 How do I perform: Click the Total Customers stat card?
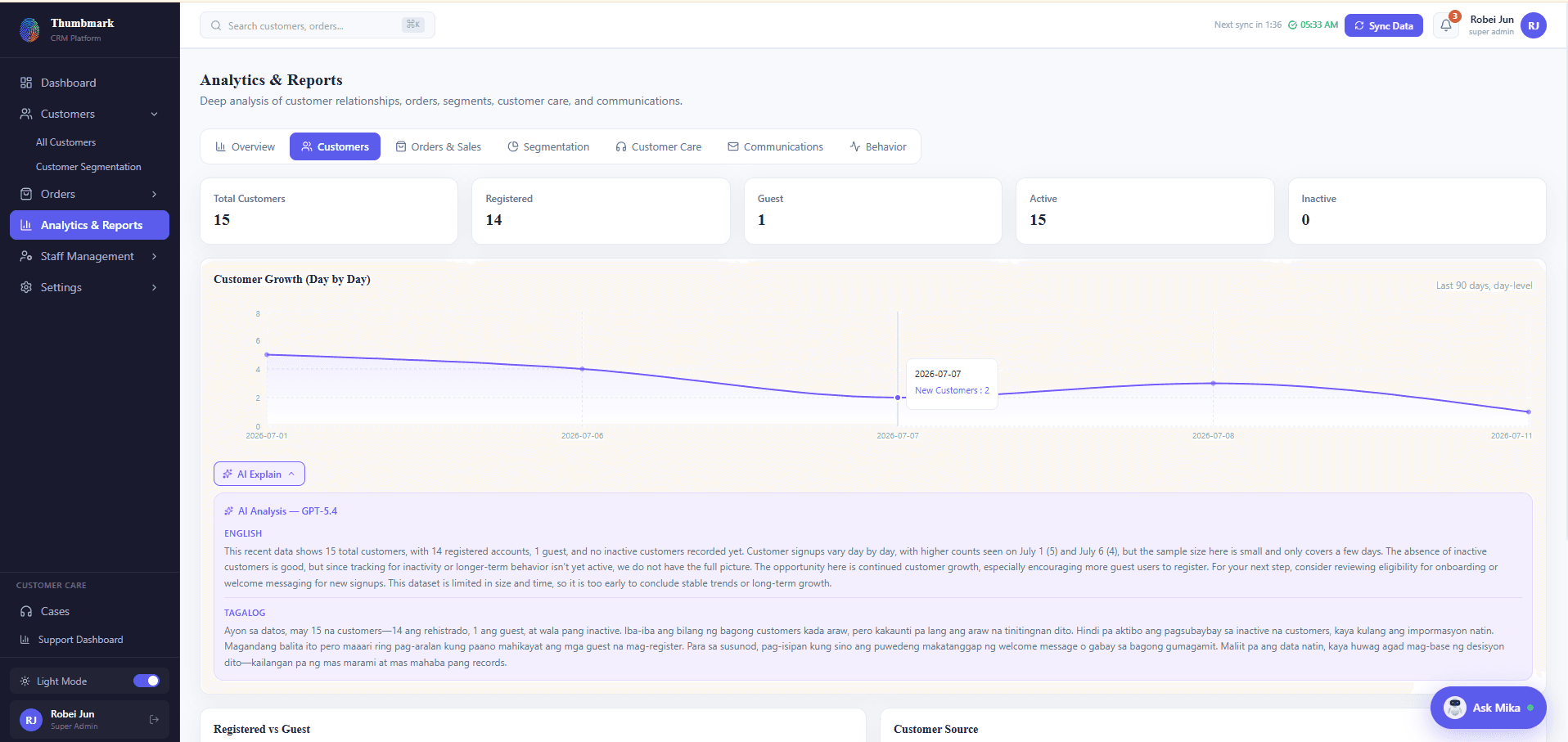(x=329, y=211)
